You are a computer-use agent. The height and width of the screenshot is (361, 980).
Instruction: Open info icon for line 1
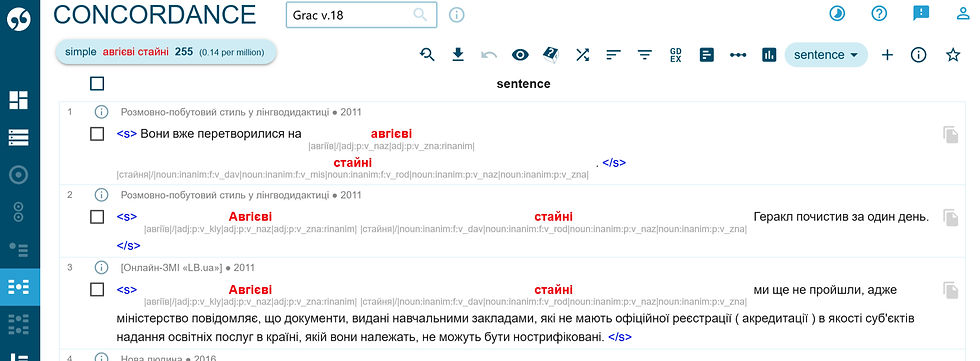pos(101,112)
